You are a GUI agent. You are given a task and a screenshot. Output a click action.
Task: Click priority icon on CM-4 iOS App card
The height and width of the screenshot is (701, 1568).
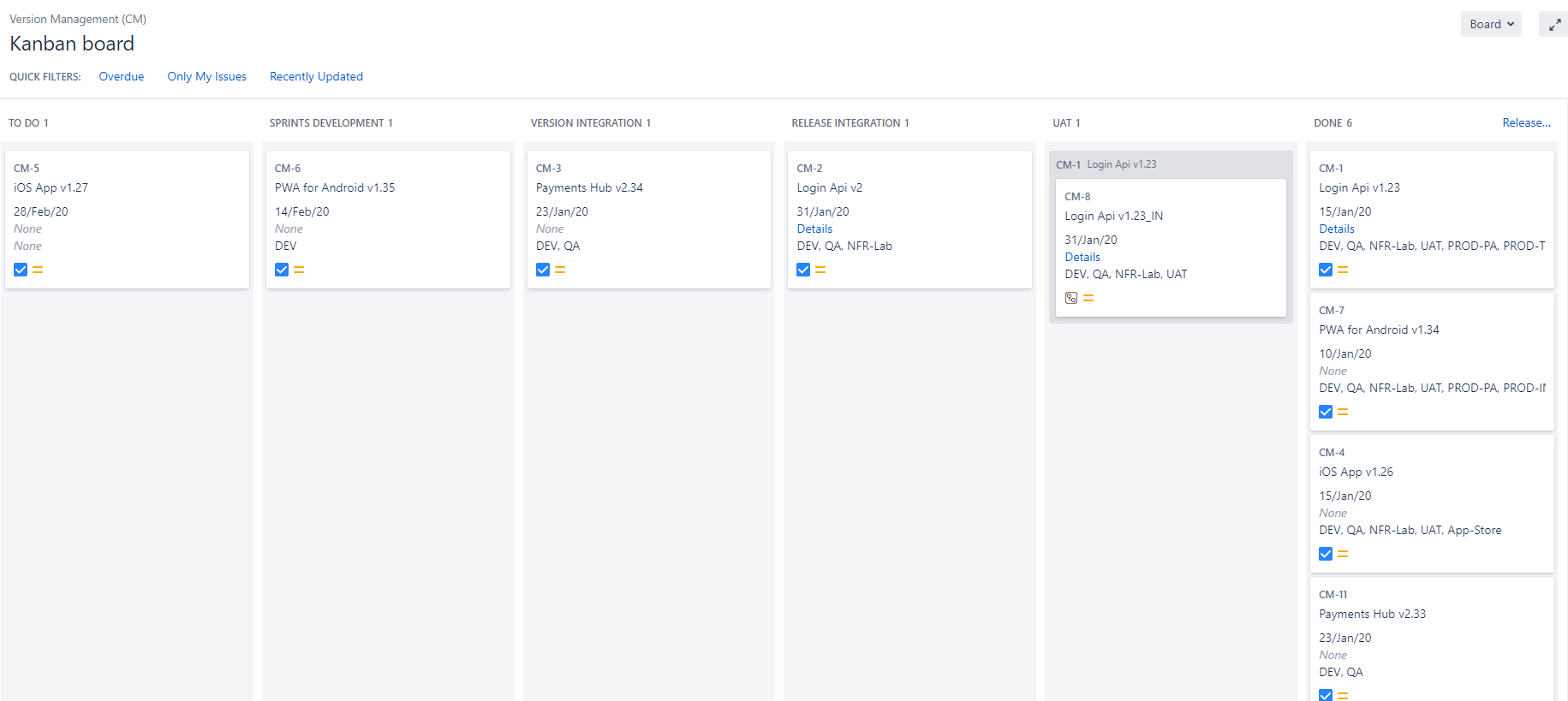pos(1343,554)
